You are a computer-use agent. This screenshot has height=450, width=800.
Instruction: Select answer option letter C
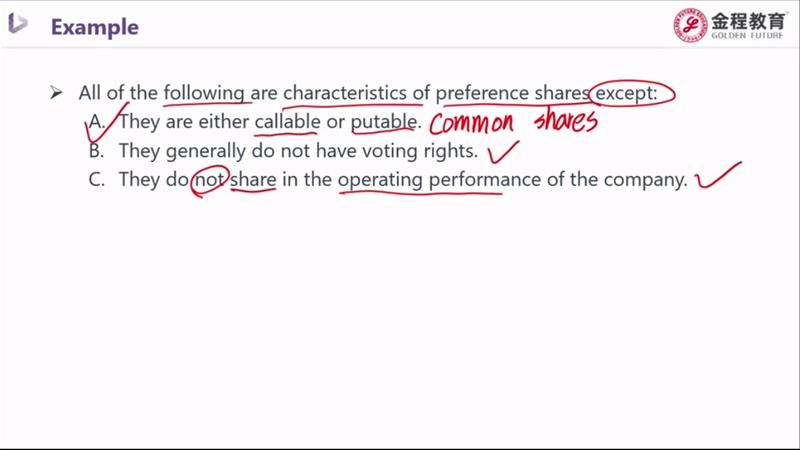point(97,180)
